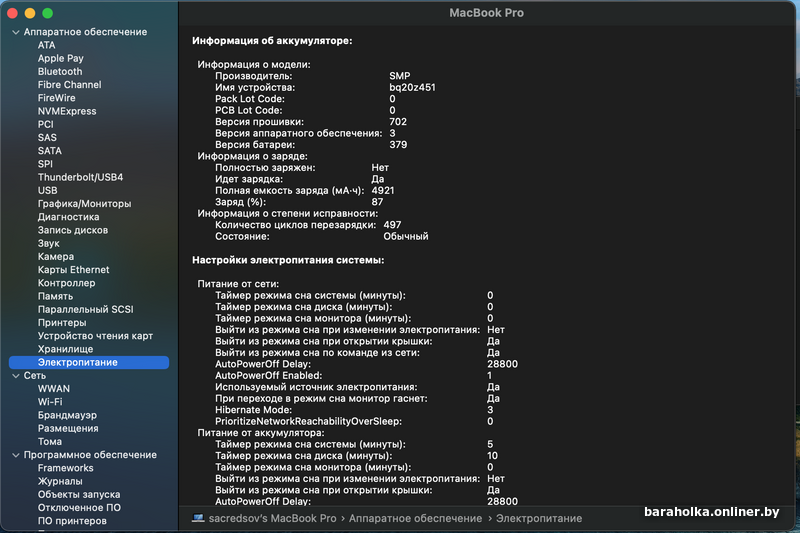Screen dimensions: 800x533
Task: Collapse the Сеть section chevron
Action: coord(16,376)
